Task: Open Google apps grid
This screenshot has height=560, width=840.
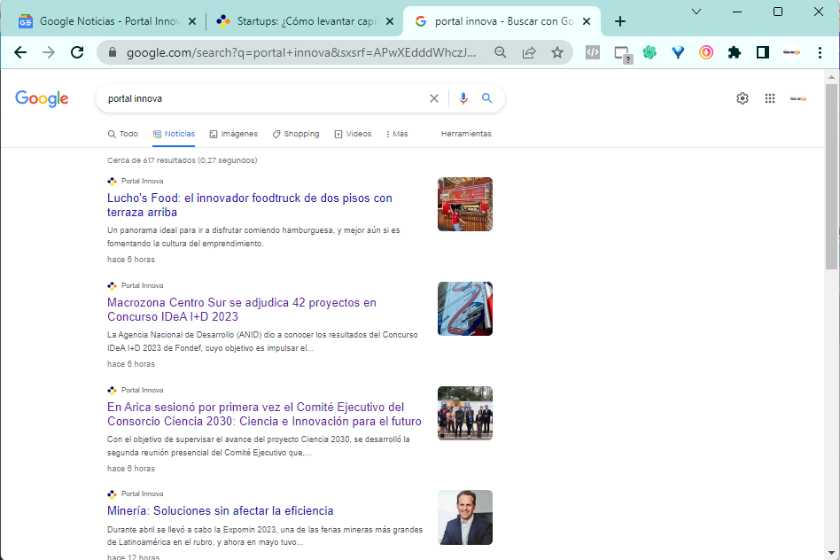Action: pos(770,98)
